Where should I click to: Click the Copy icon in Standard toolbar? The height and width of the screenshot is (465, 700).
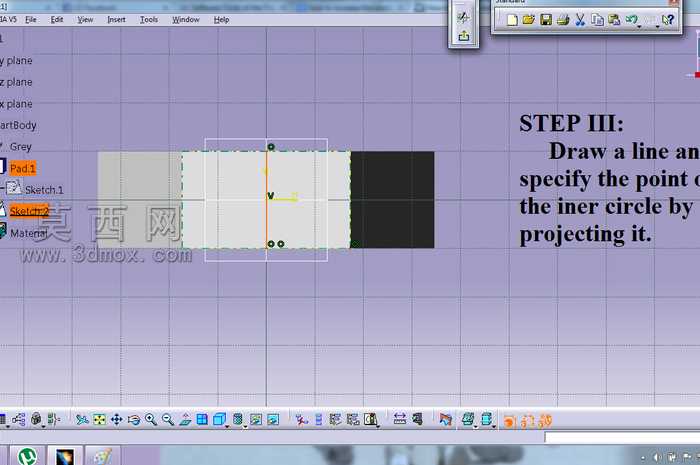[597, 20]
